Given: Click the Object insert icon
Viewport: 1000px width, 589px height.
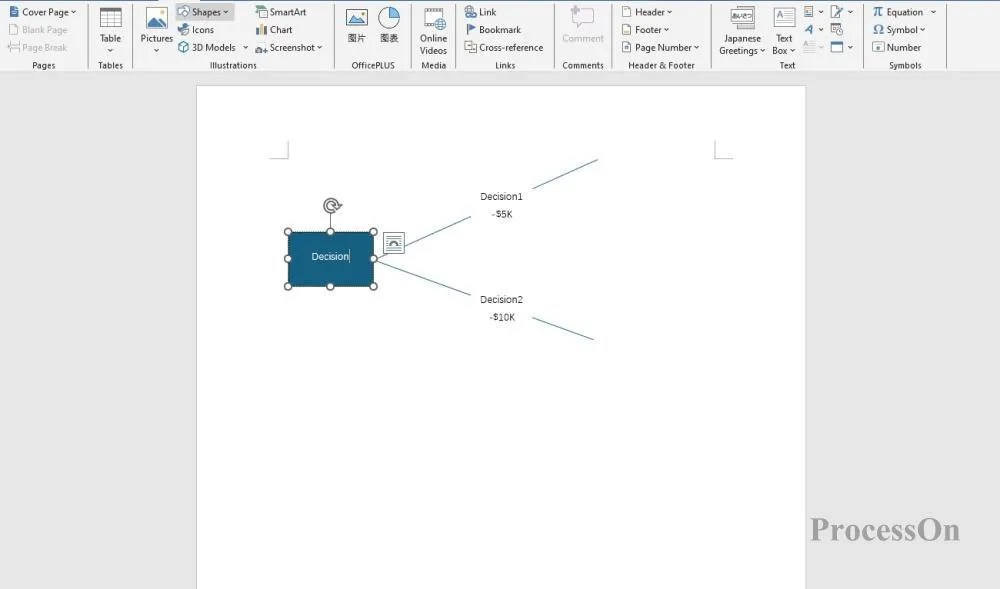Looking at the screenshot, I should coord(837,47).
